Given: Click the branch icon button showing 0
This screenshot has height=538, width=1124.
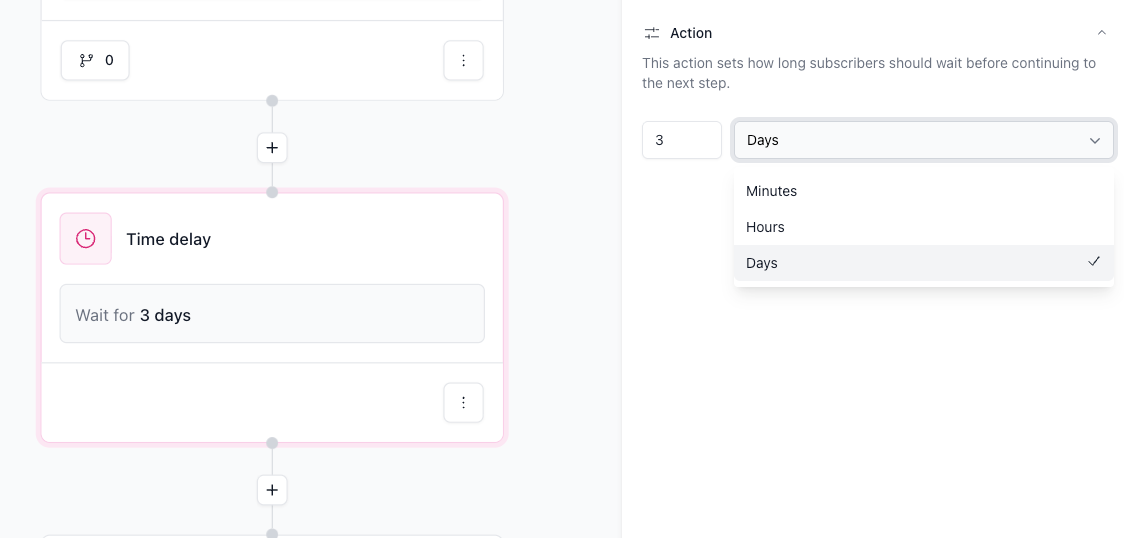Looking at the screenshot, I should point(95,60).
